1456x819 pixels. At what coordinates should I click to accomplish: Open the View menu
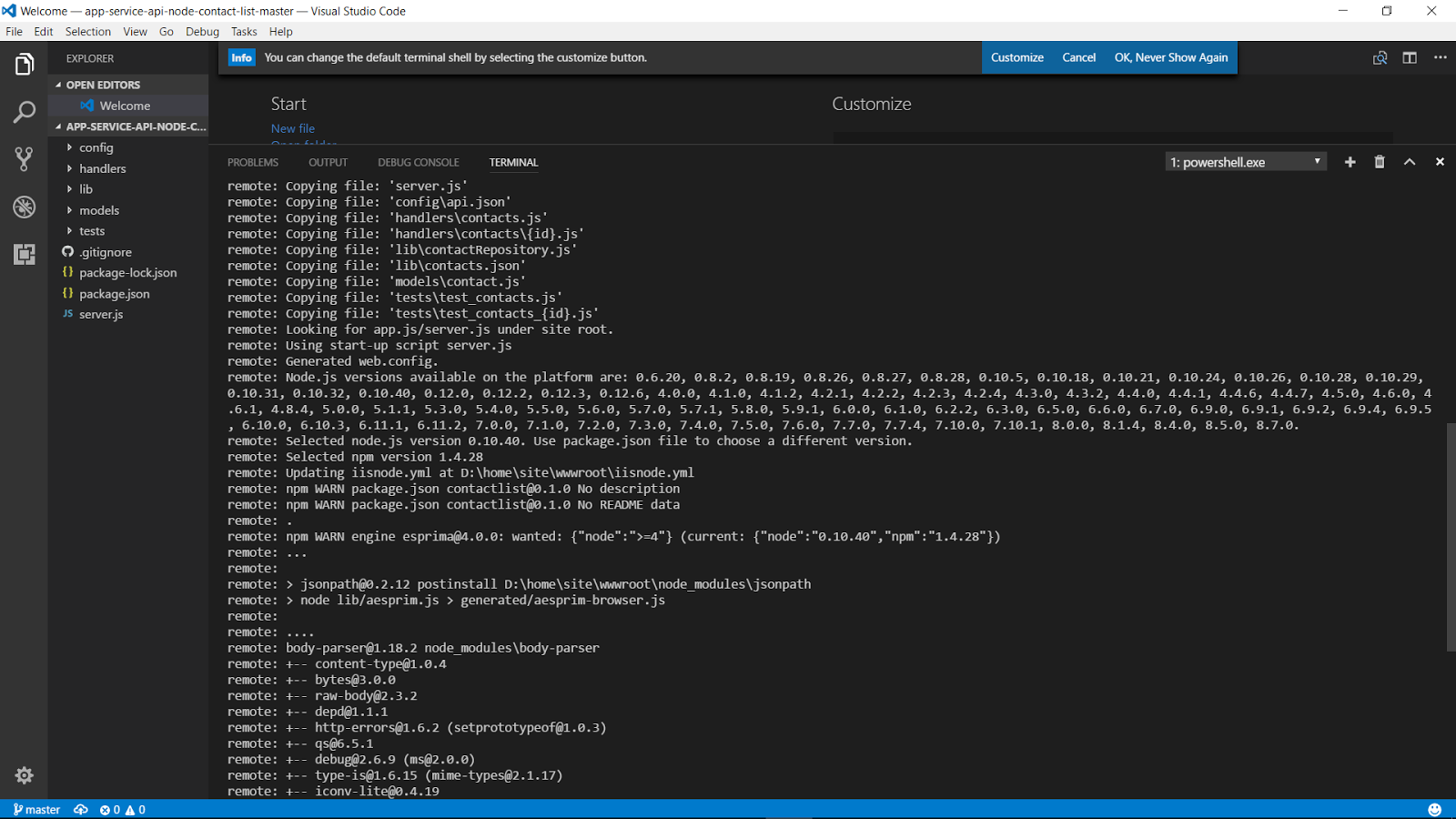tap(135, 31)
